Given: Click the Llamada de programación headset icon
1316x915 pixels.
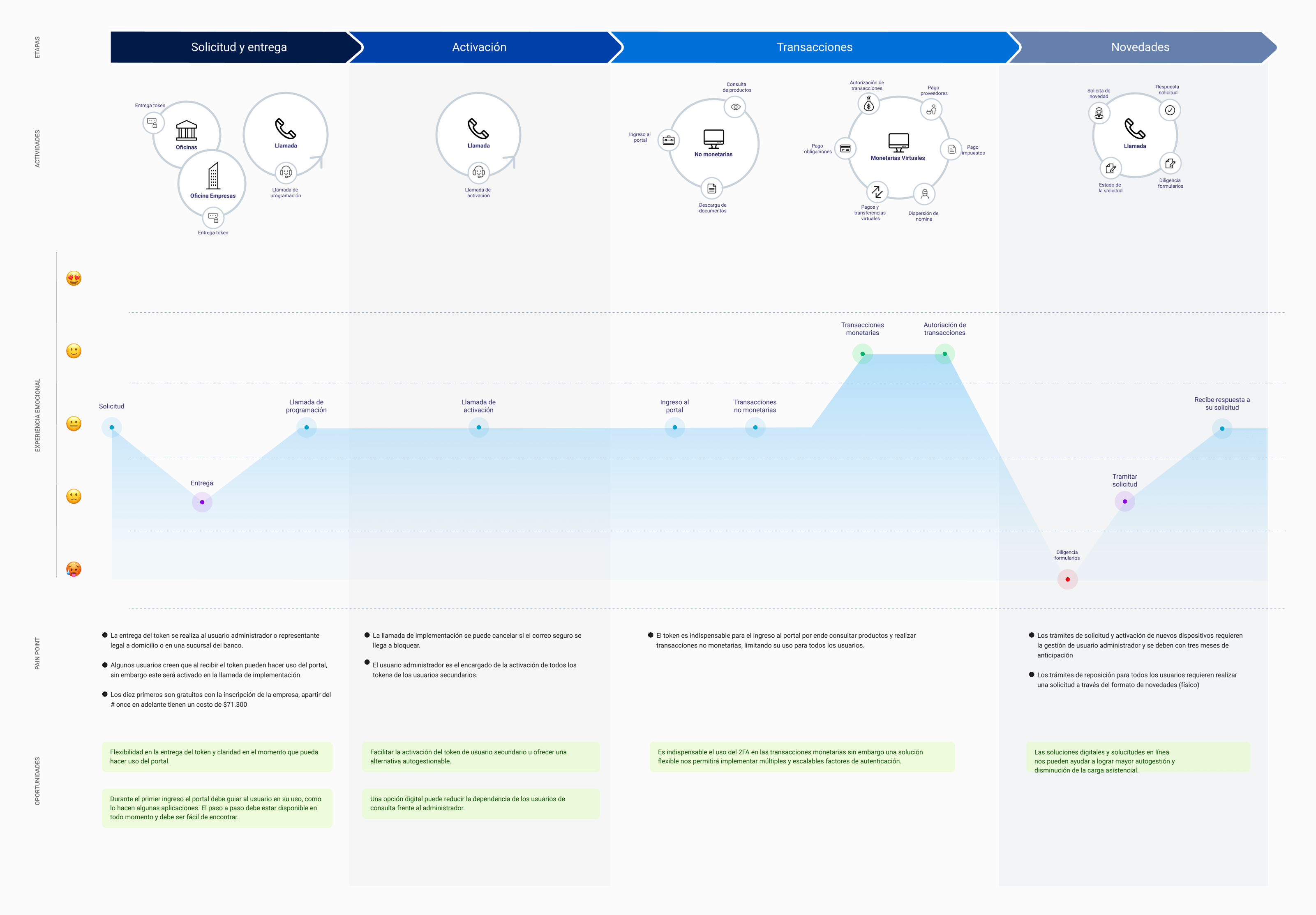Looking at the screenshot, I should coord(286,172).
